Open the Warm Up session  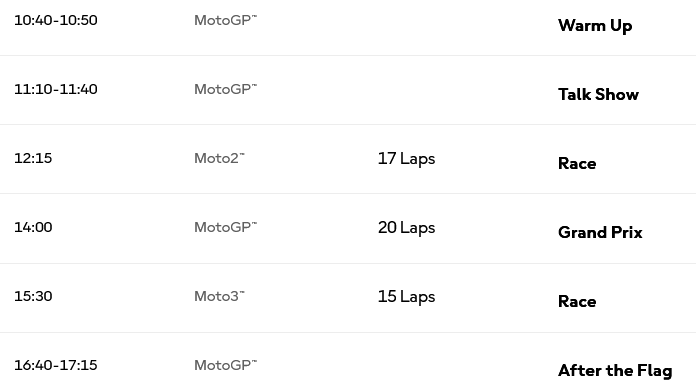595,26
